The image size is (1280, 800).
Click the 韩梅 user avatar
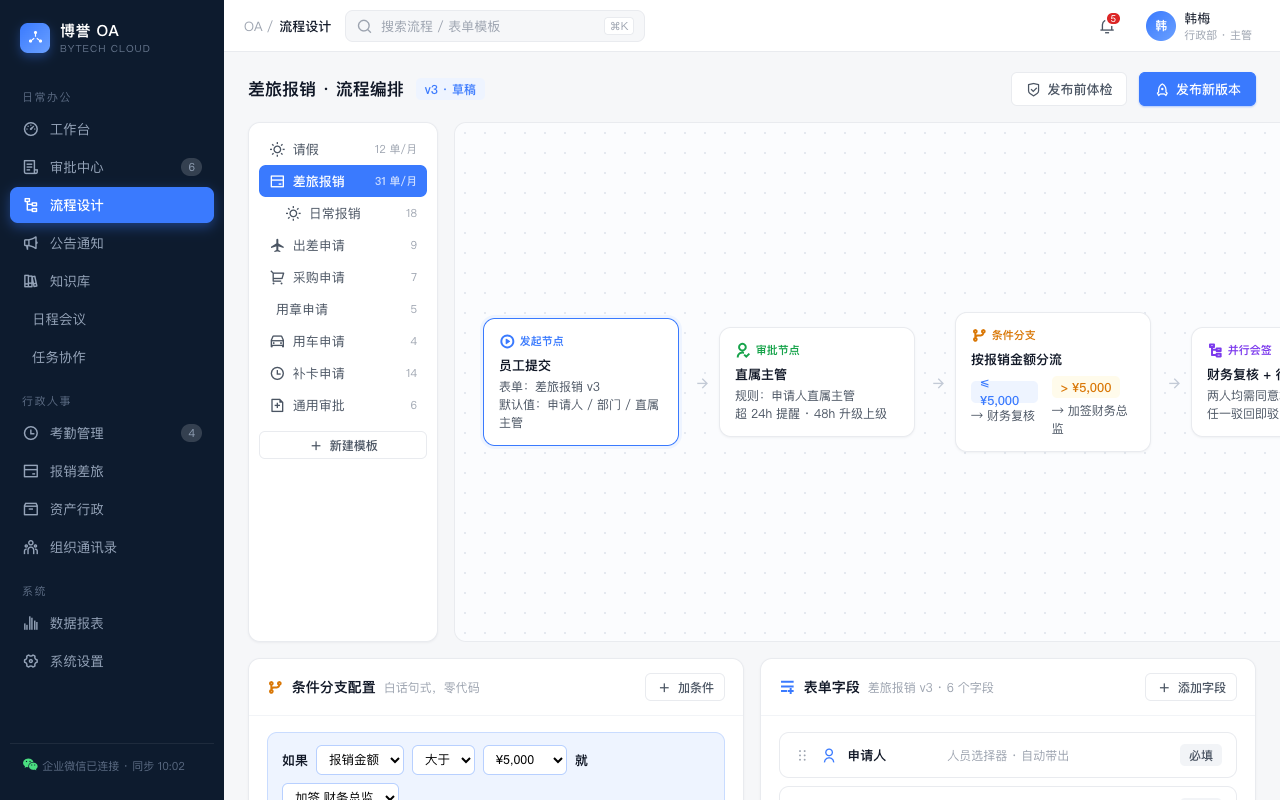point(1161,26)
